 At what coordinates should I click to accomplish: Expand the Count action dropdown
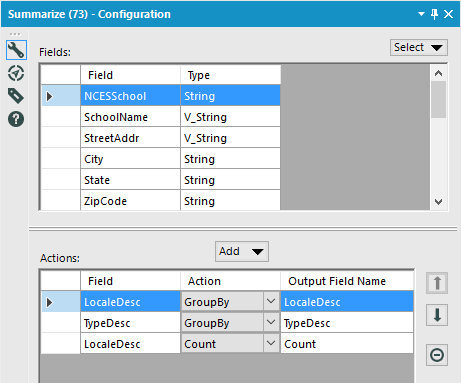pyautogui.click(x=271, y=343)
